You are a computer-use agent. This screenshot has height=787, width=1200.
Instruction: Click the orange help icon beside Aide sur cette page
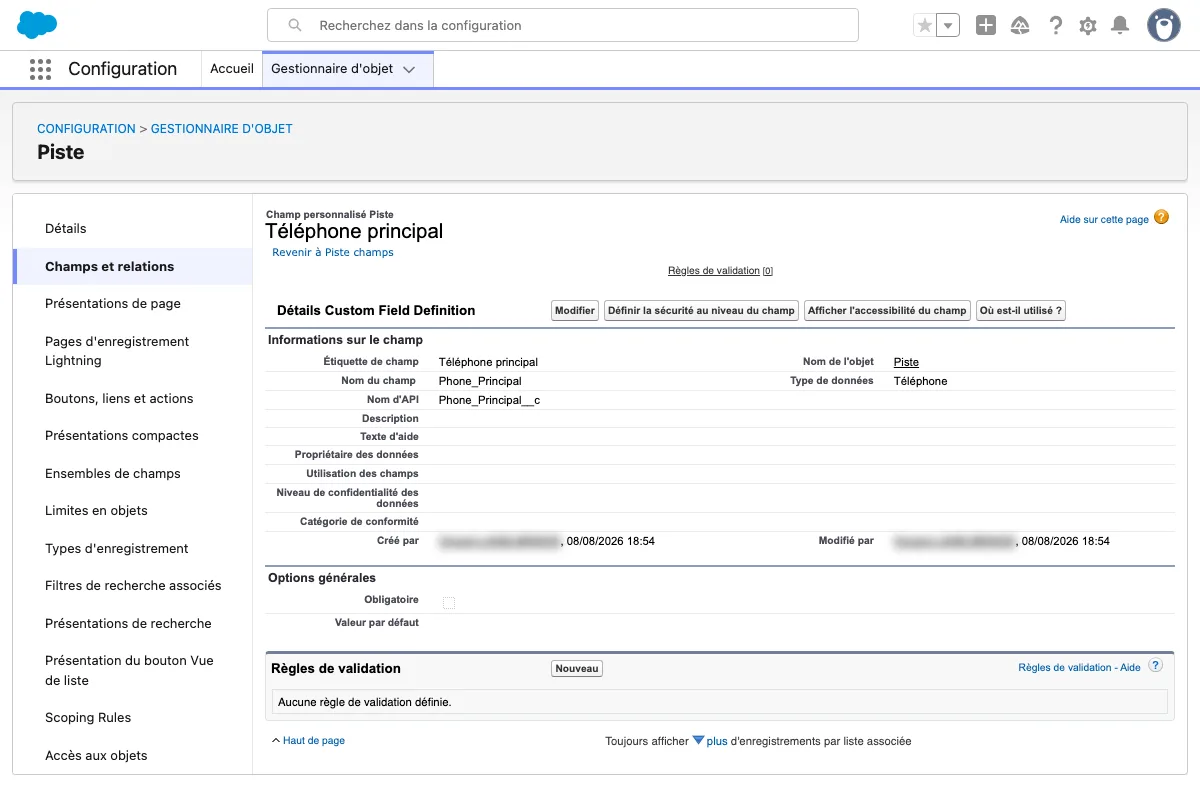click(1161, 217)
